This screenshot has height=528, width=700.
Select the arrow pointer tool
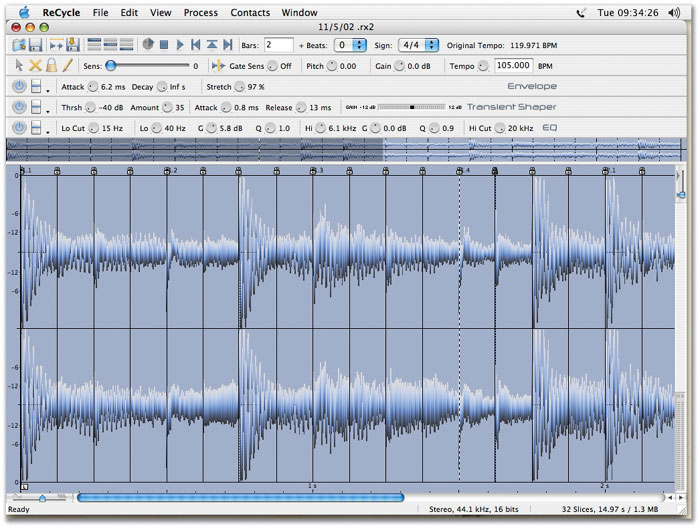pyautogui.click(x=20, y=66)
